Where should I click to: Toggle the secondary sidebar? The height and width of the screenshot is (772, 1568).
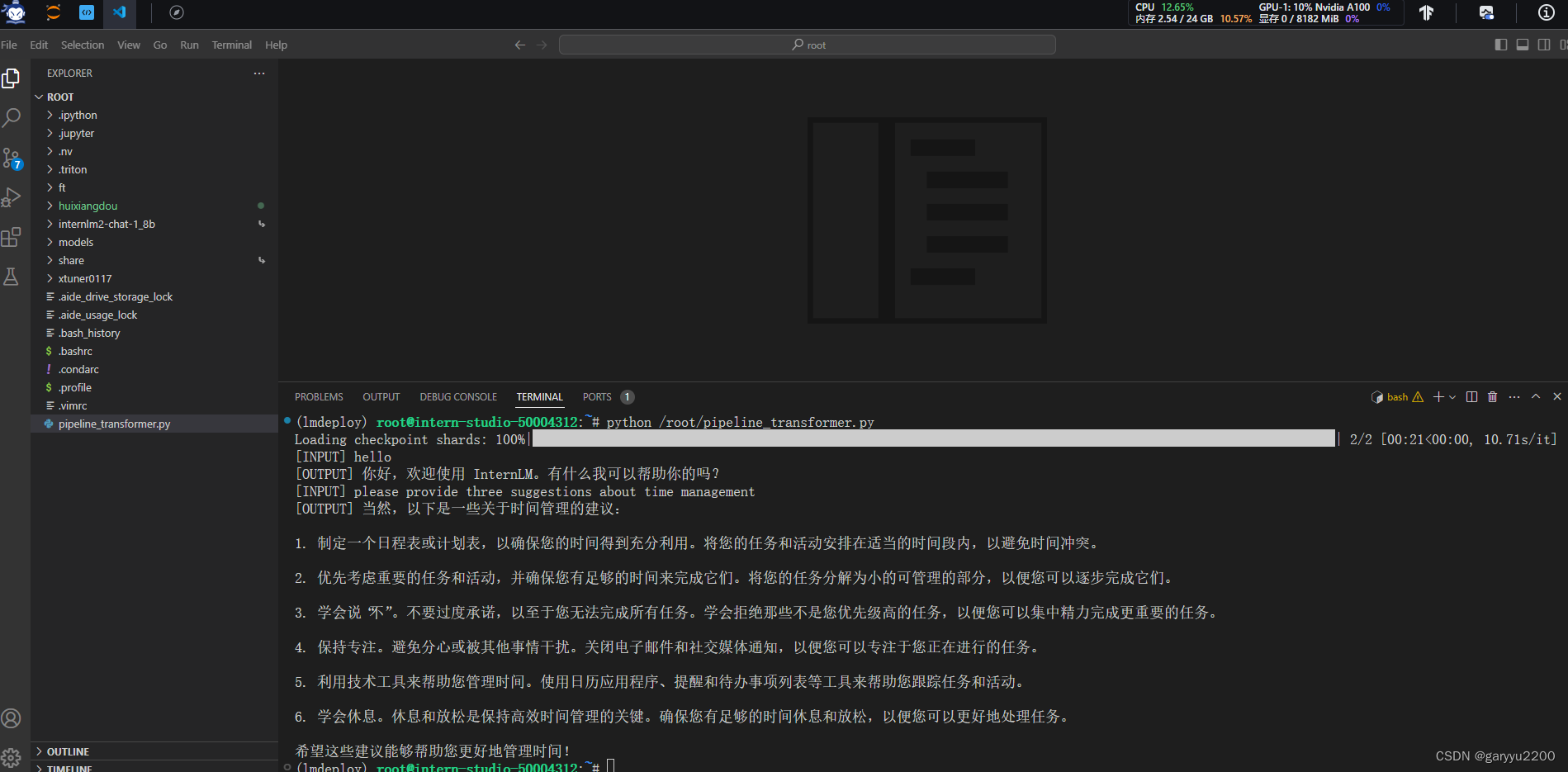click(1545, 45)
